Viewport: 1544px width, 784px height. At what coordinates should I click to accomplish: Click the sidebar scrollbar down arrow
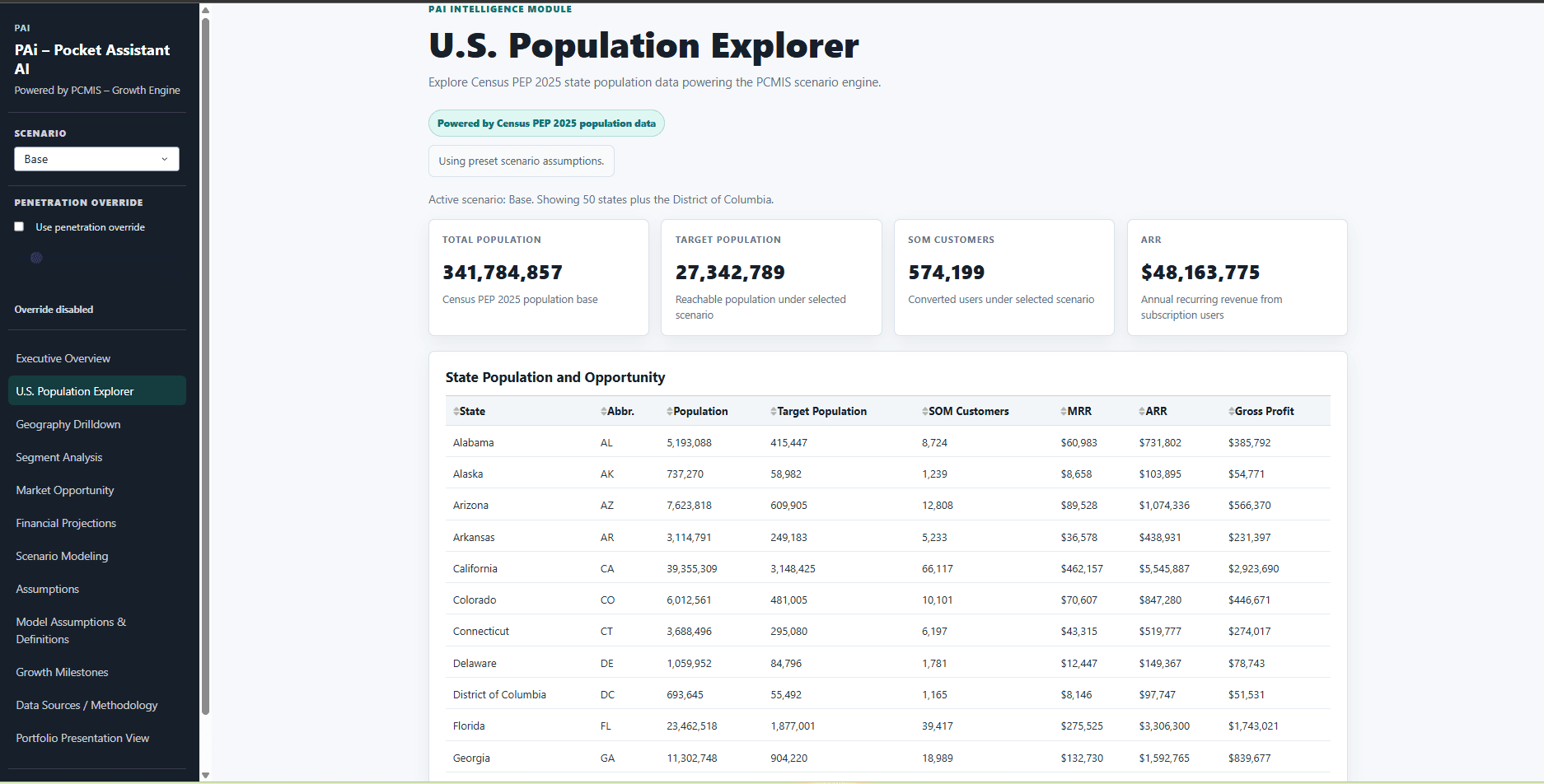pyautogui.click(x=205, y=775)
